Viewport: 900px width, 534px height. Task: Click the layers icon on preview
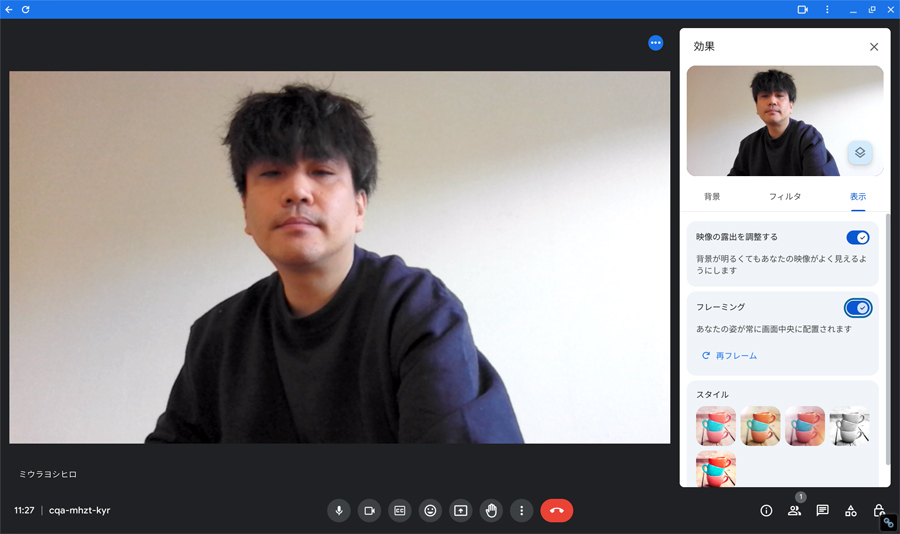[x=860, y=153]
